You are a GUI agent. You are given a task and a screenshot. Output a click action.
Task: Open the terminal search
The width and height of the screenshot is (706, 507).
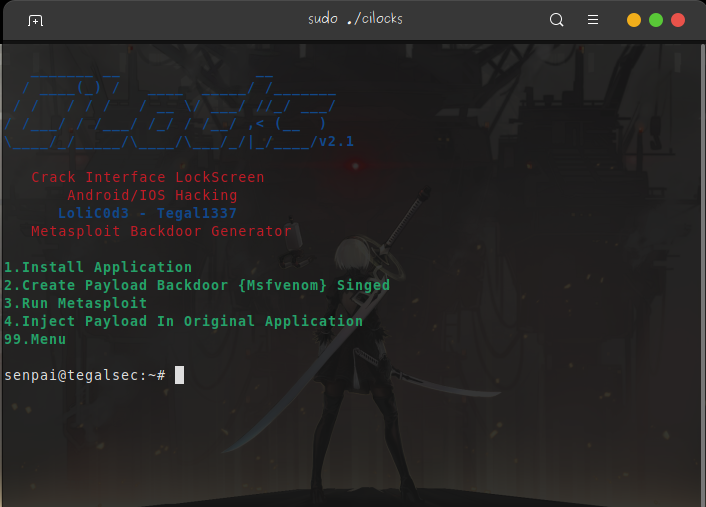557,20
